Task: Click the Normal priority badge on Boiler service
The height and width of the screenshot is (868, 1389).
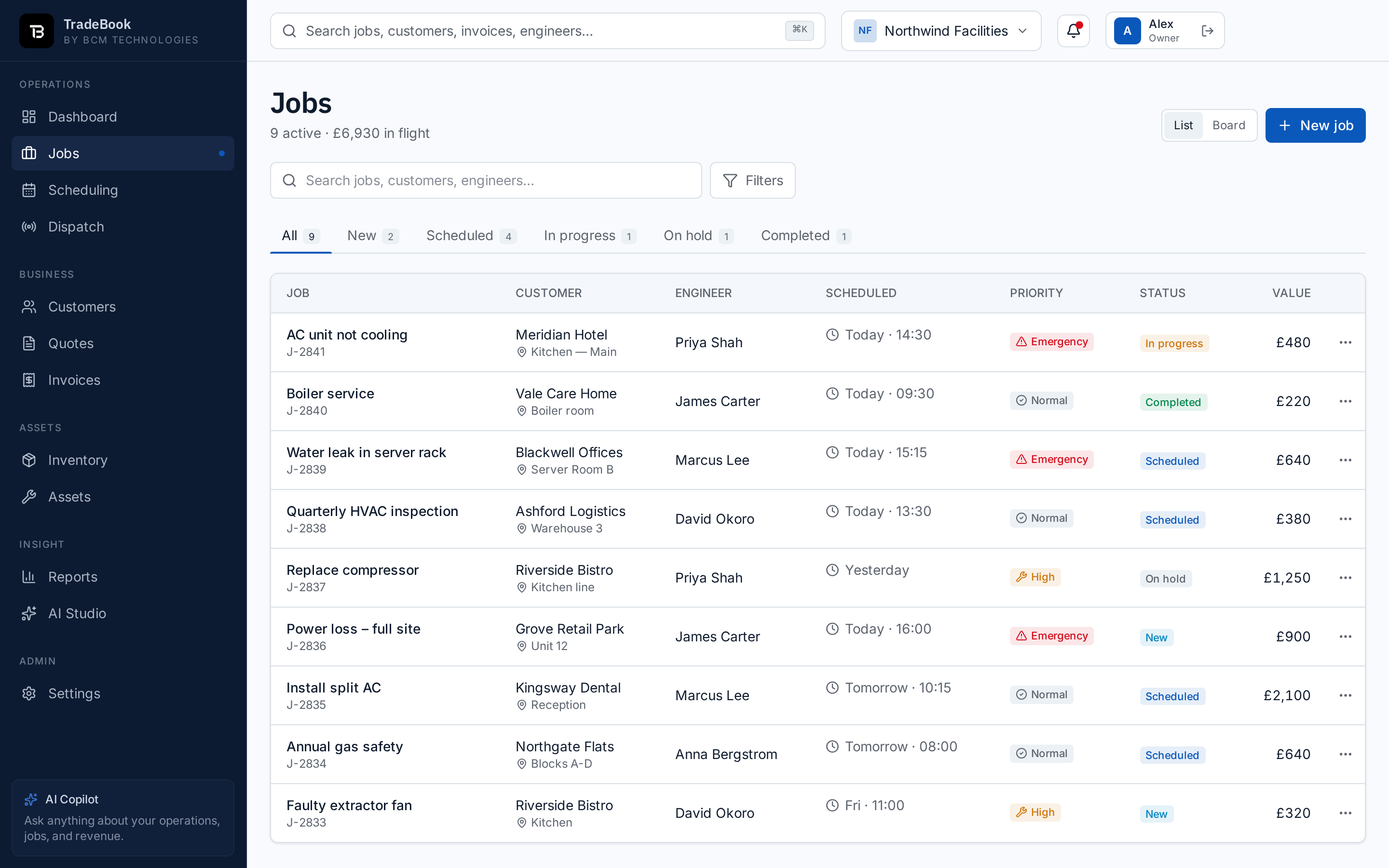Action: point(1041,401)
